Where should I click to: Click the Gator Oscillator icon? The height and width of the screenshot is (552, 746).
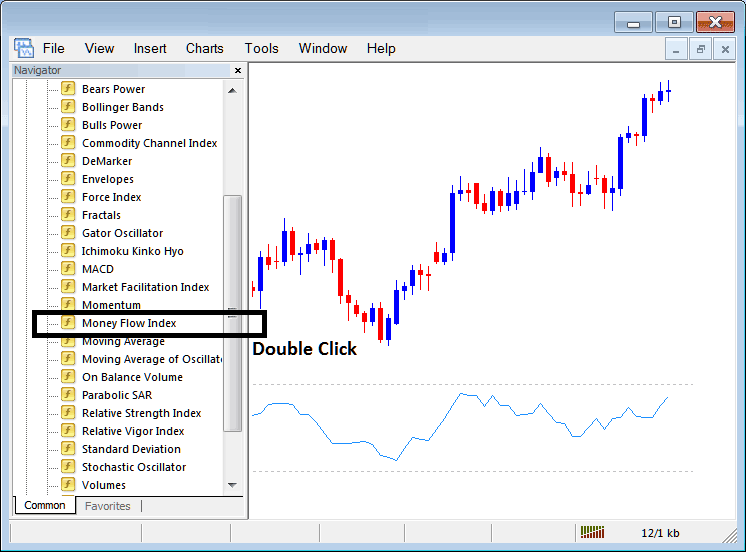tap(68, 233)
